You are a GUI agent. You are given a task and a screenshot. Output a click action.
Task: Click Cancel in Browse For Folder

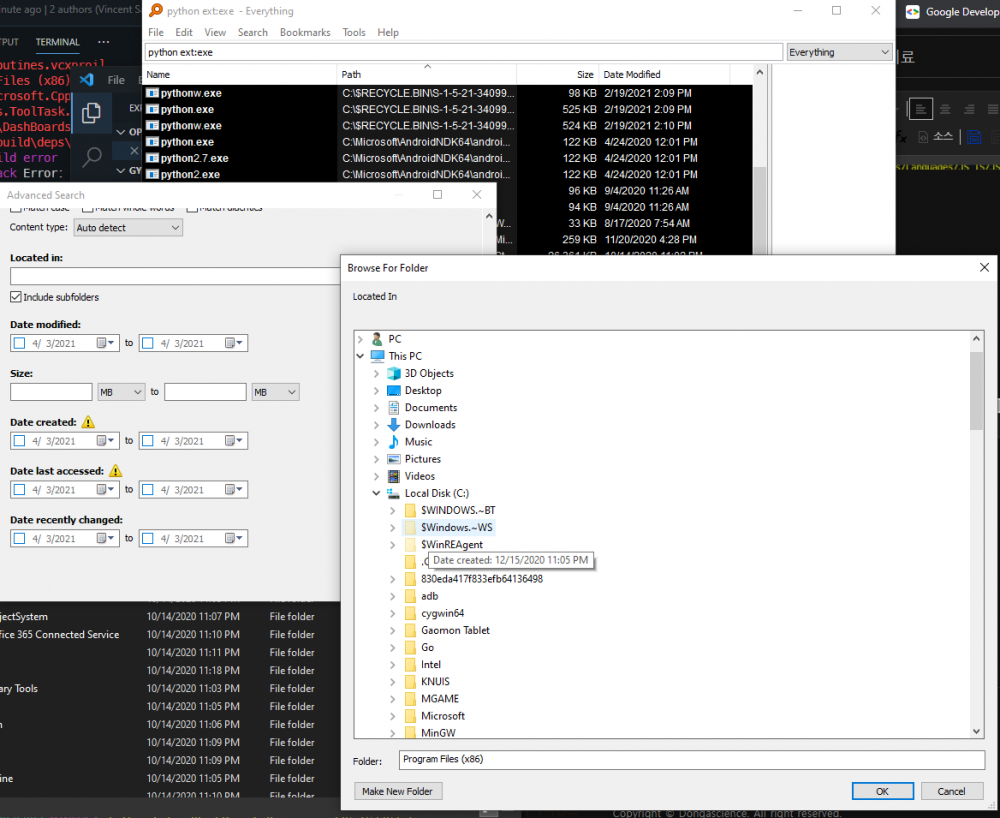click(x=952, y=791)
